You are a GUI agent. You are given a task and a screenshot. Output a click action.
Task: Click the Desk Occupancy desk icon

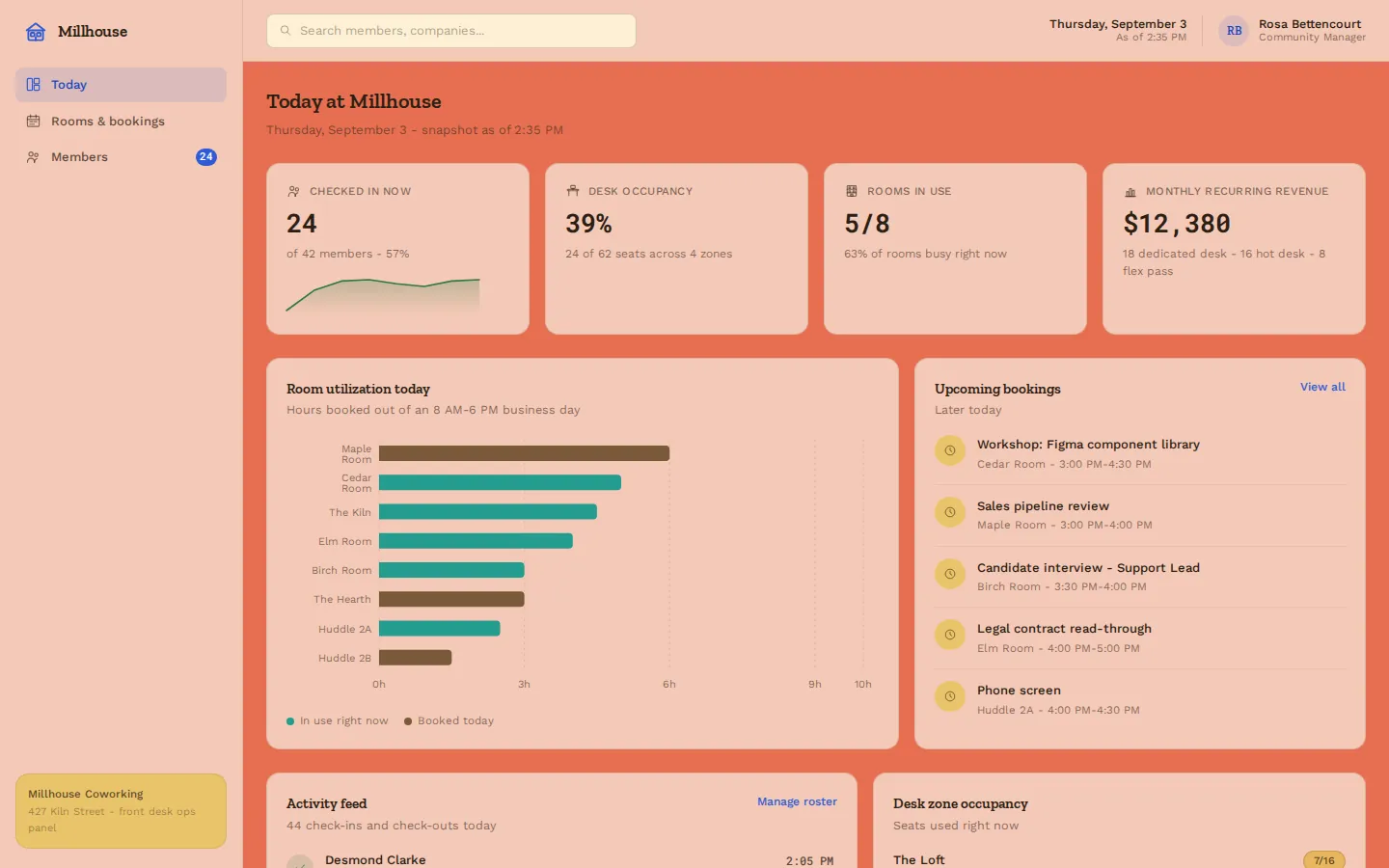click(x=573, y=191)
